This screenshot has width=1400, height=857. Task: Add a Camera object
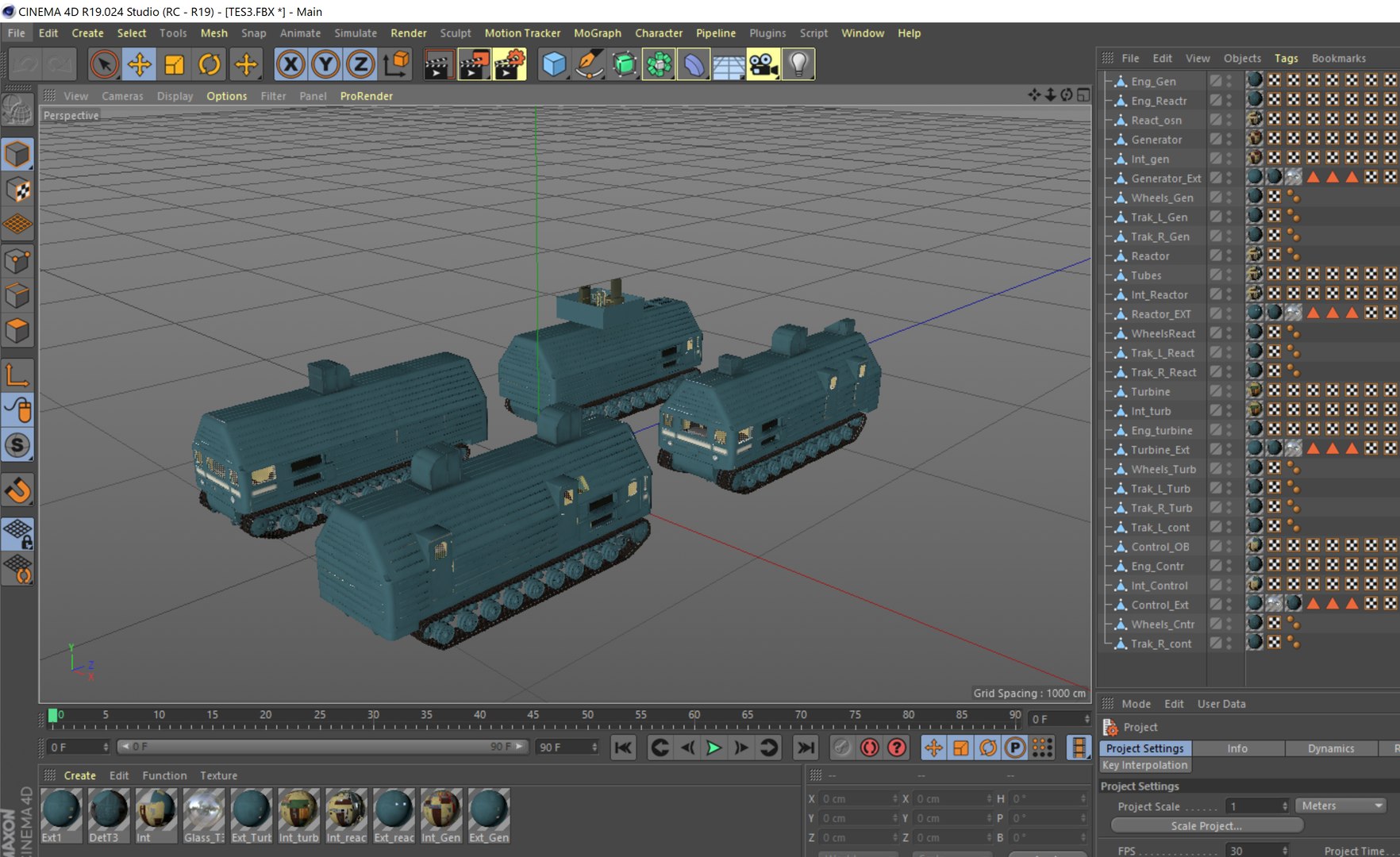[x=763, y=64]
